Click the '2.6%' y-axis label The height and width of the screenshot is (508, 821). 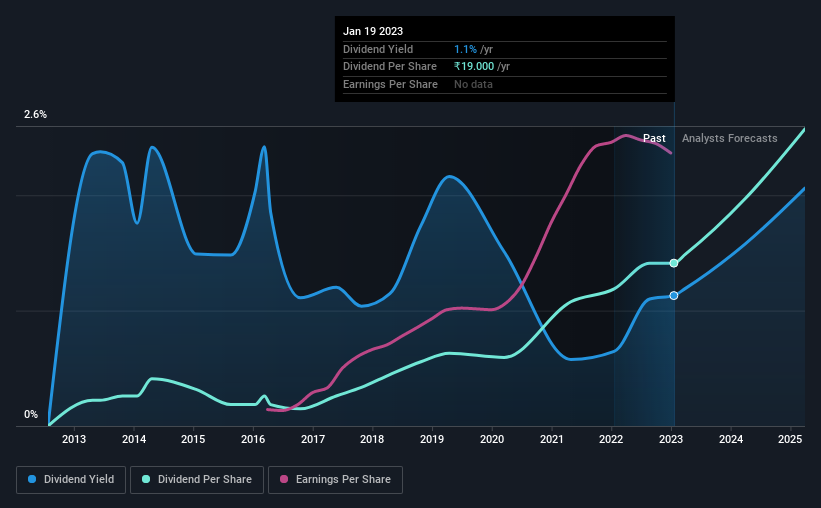click(x=35, y=114)
